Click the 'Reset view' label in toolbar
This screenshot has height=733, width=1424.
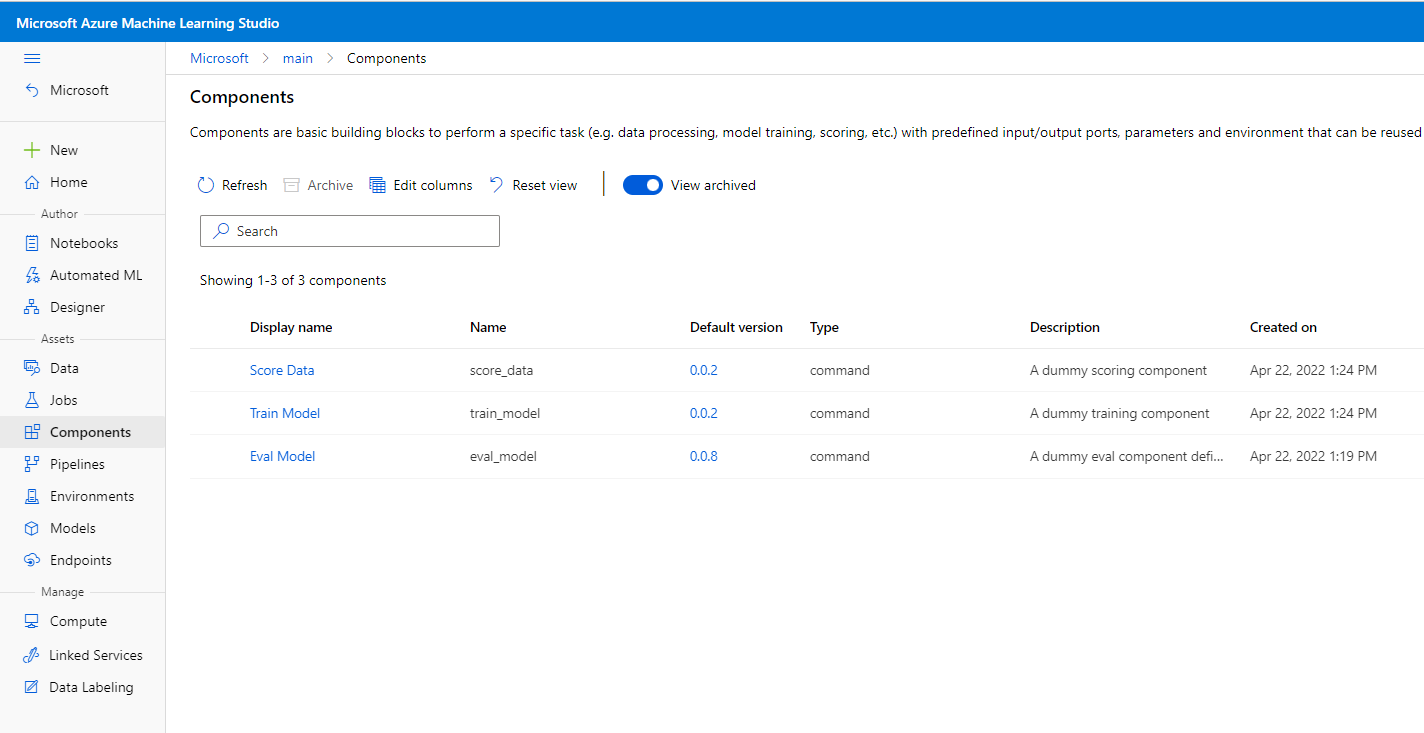545,185
